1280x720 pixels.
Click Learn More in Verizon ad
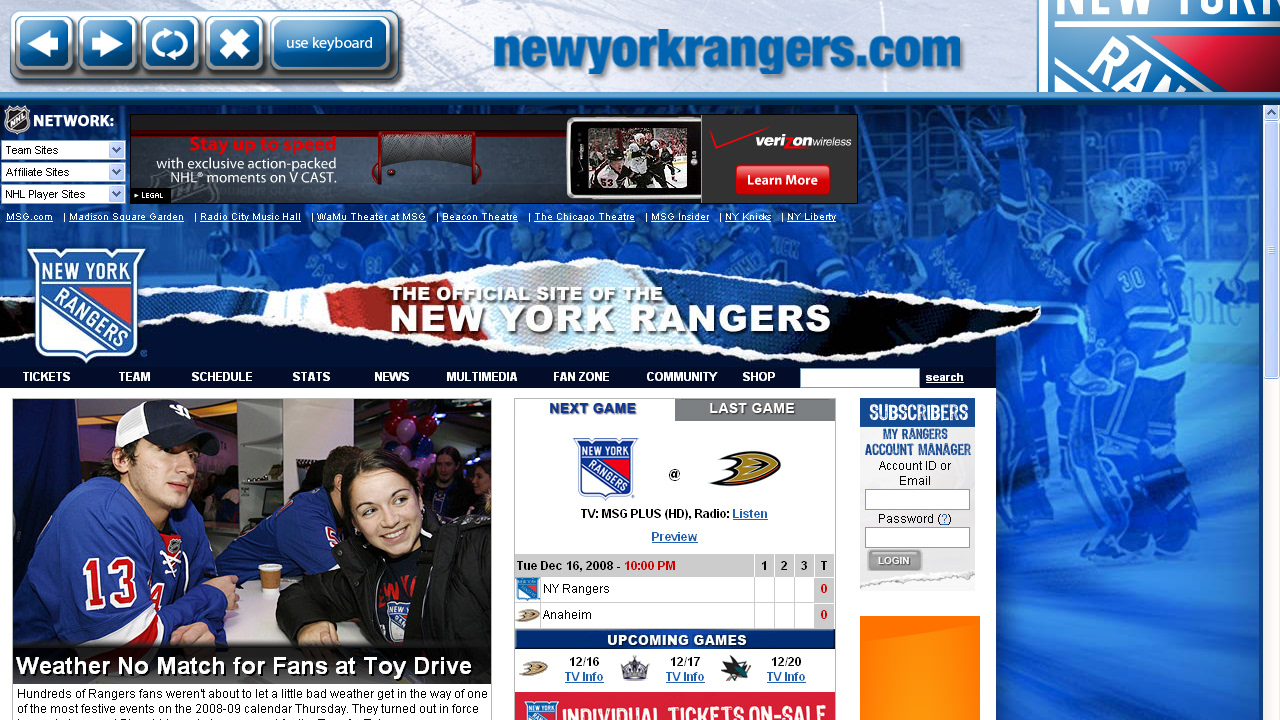click(782, 180)
